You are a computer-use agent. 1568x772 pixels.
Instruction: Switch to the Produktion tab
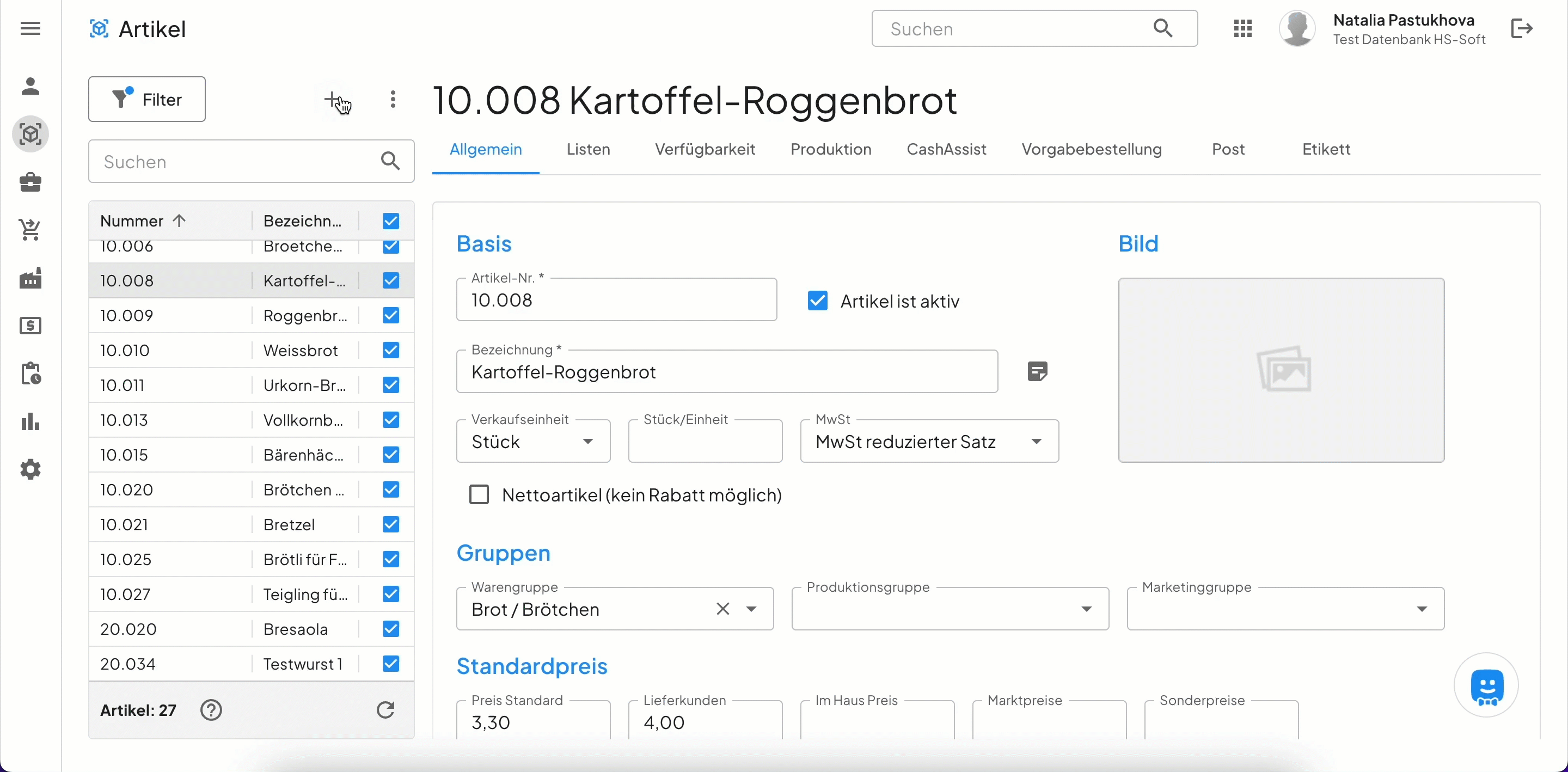[830, 149]
